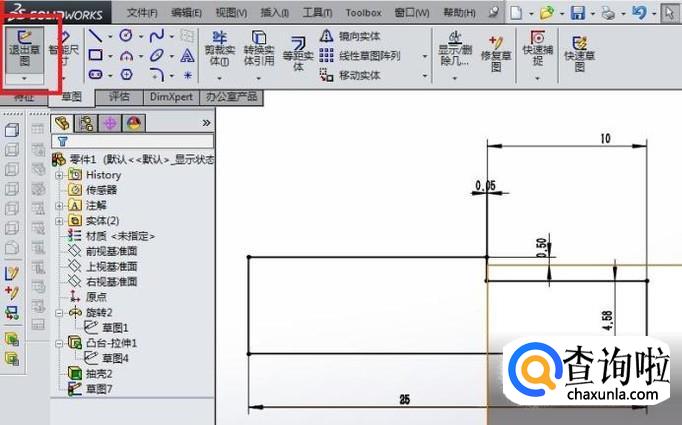Open dropdown below Exit Sketch button

(24, 79)
